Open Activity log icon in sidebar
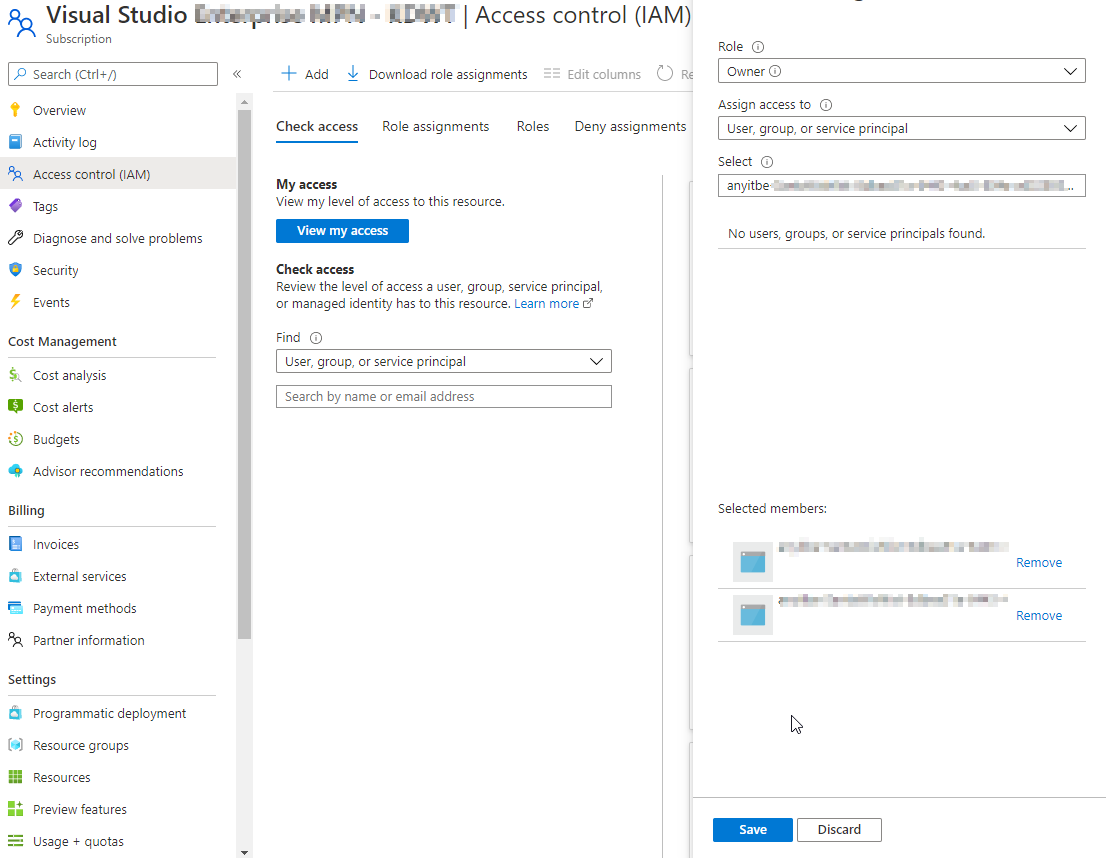This screenshot has height=858, width=1106. coord(16,142)
